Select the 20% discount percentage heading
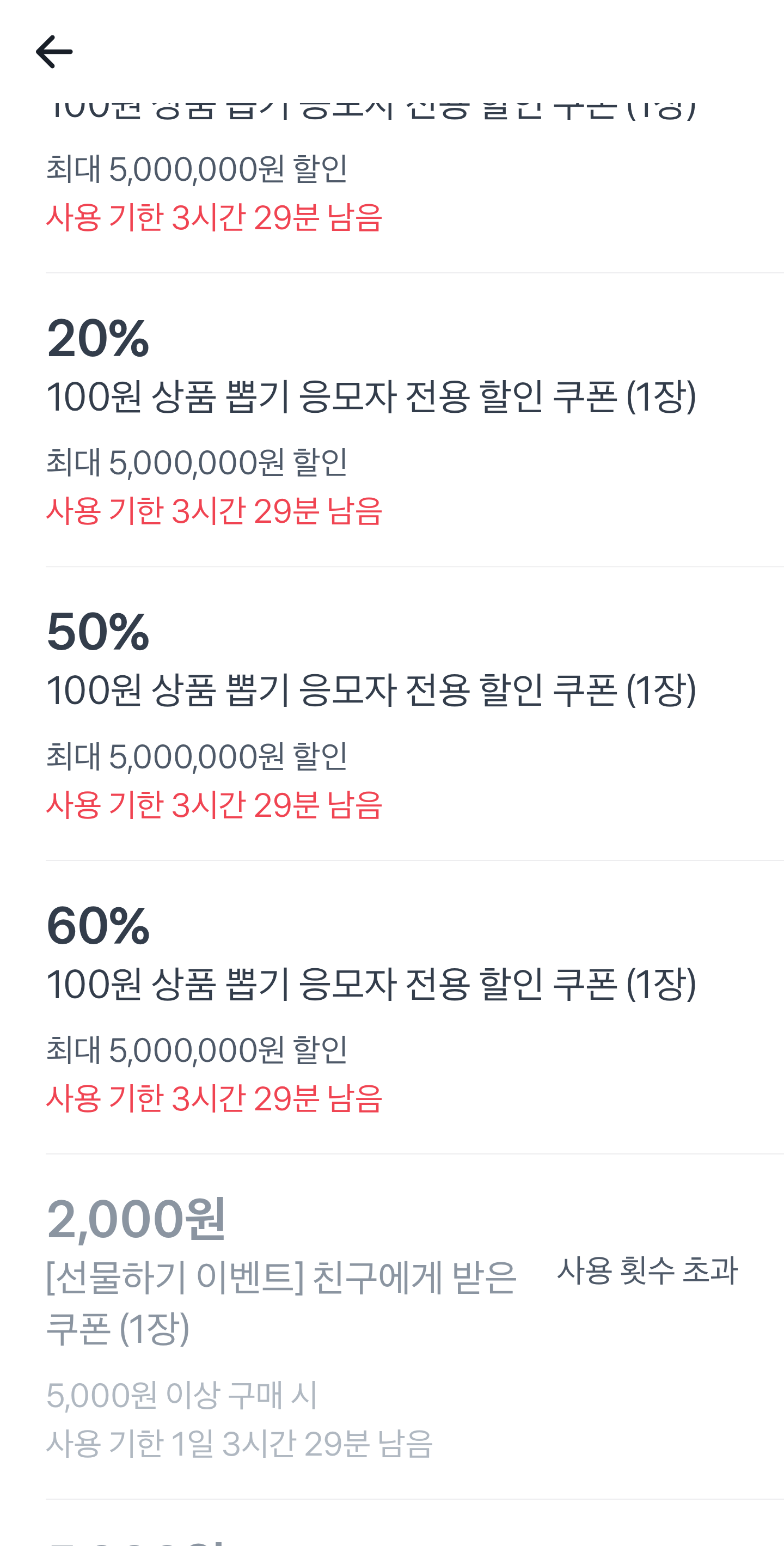The width and height of the screenshot is (784, 1546). (x=98, y=339)
